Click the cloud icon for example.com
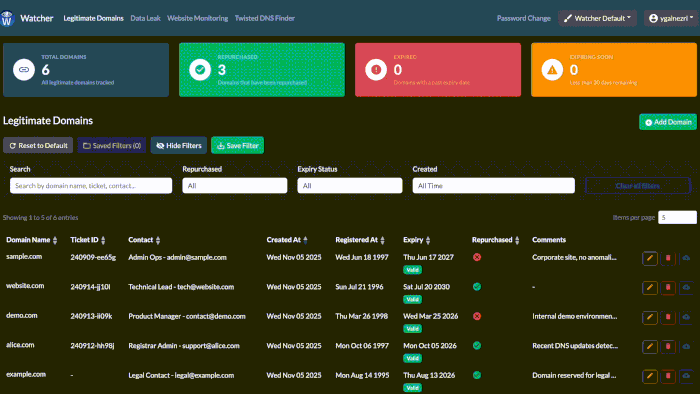700x394 pixels. [686, 376]
